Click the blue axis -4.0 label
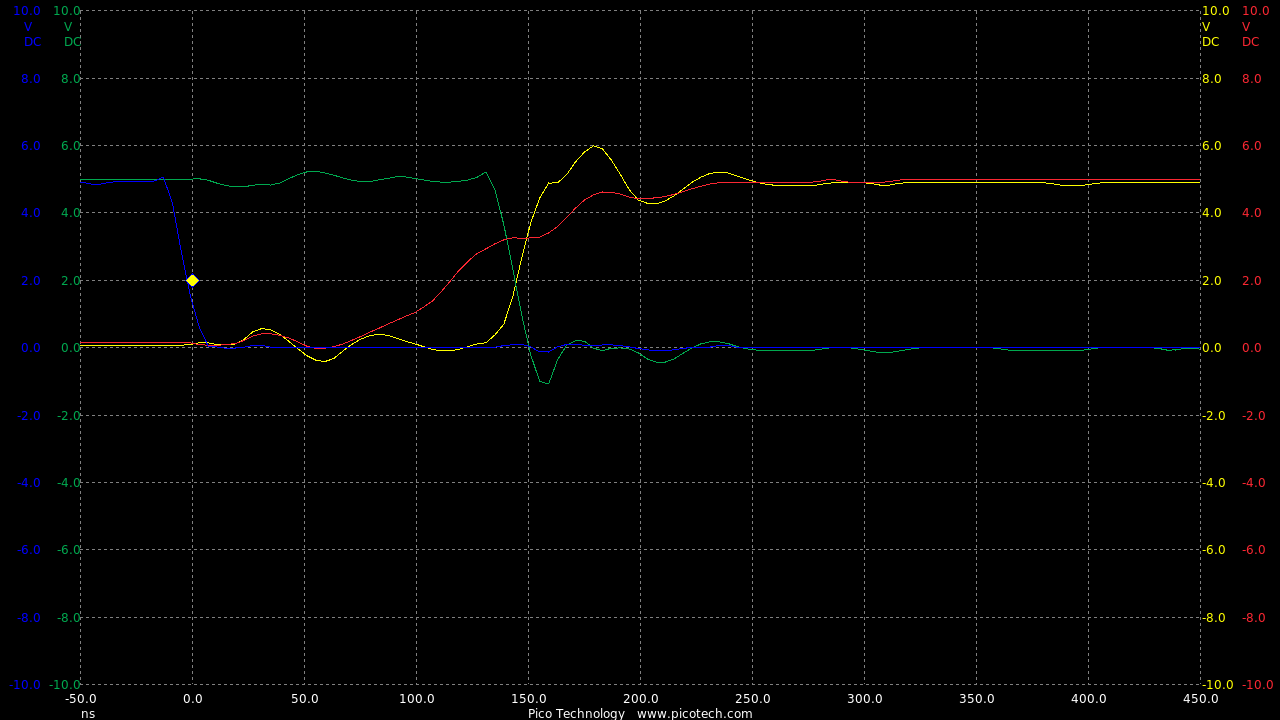The width and height of the screenshot is (1280, 720). coord(29,483)
